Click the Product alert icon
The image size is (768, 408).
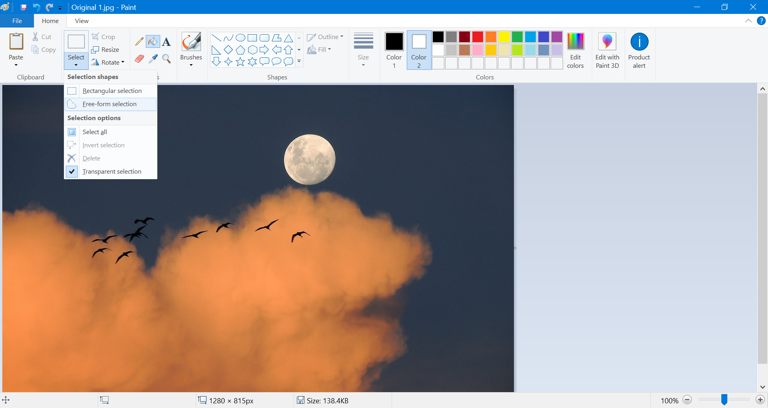tap(639, 42)
